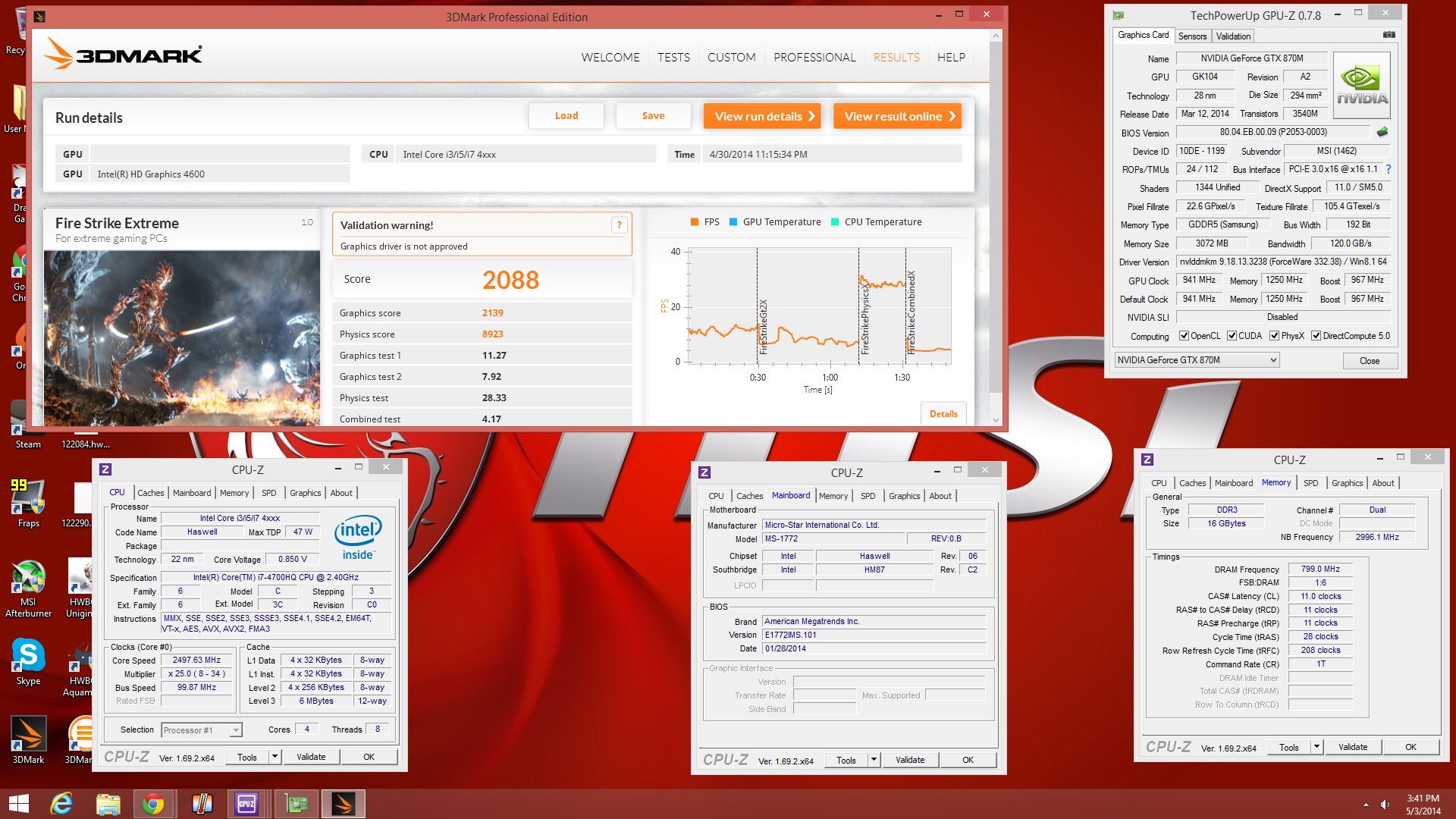Click FireStrikePhysicsX marker on graph

864,318
